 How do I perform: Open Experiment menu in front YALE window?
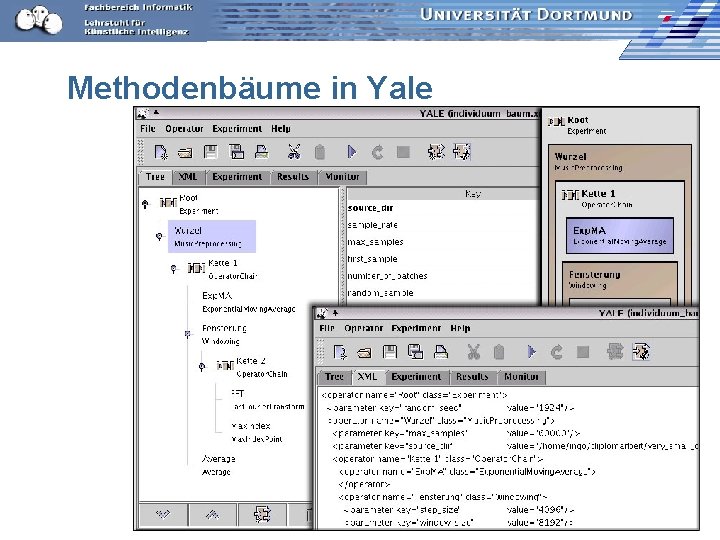tap(416, 328)
